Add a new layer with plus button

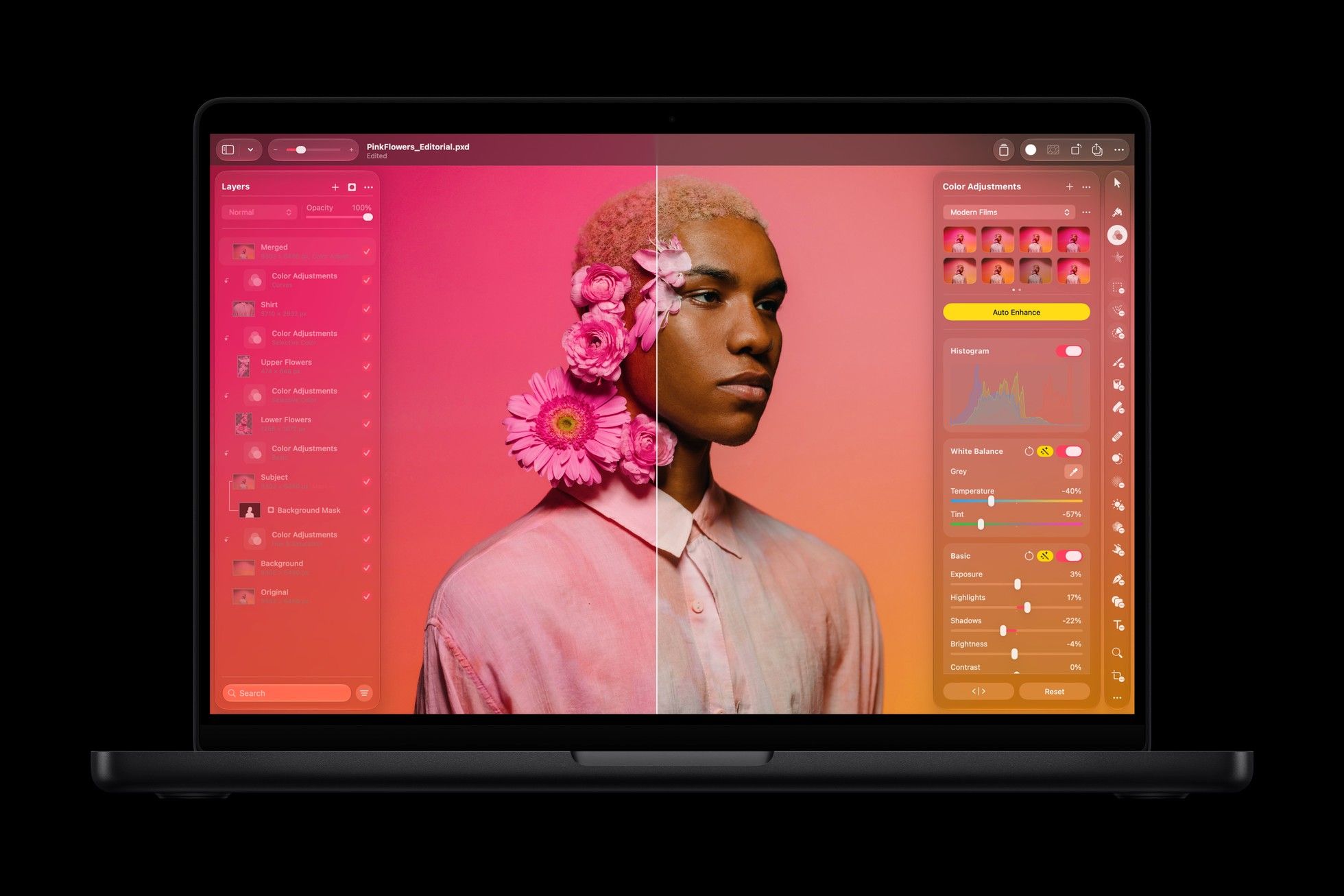[x=335, y=187]
